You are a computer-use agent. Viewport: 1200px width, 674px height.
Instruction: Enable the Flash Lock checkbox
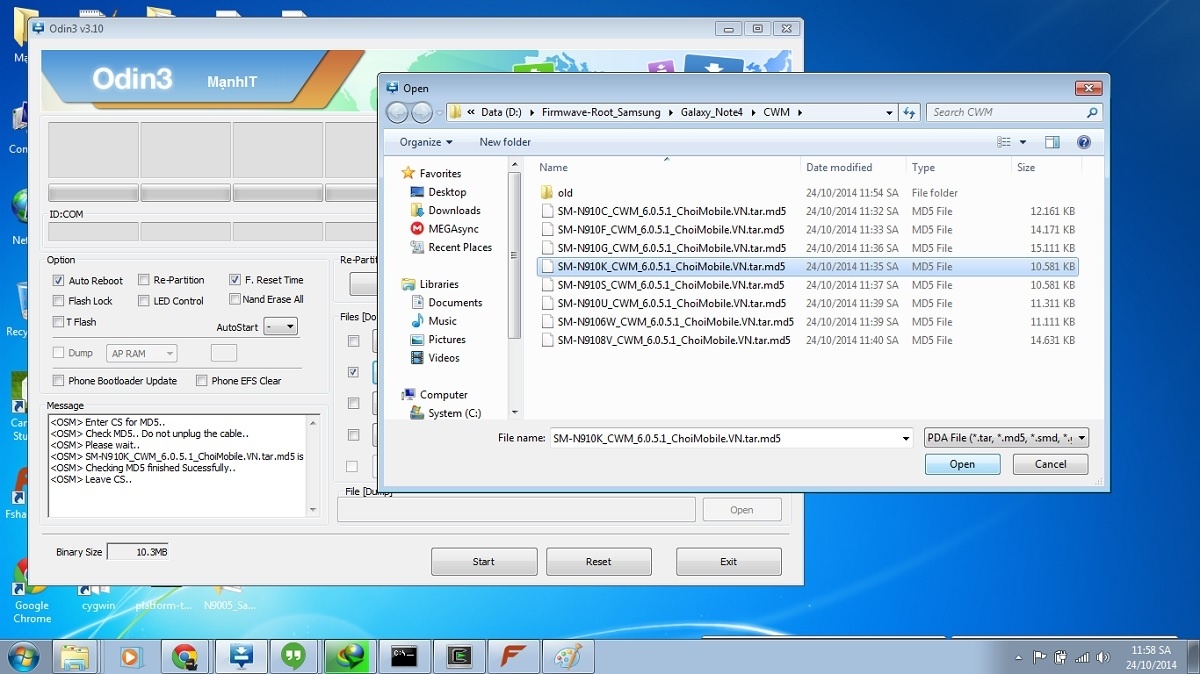click(58, 301)
